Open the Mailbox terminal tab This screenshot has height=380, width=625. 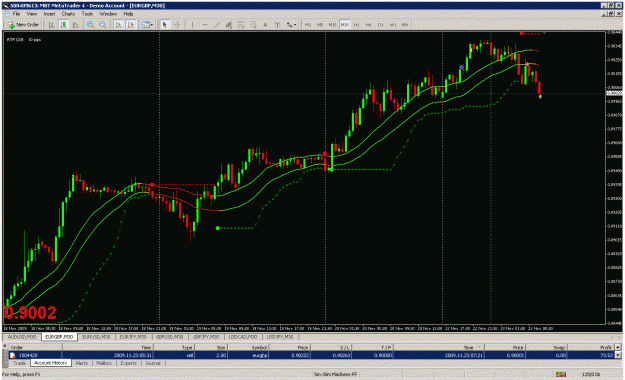pyautogui.click(x=104, y=363)
